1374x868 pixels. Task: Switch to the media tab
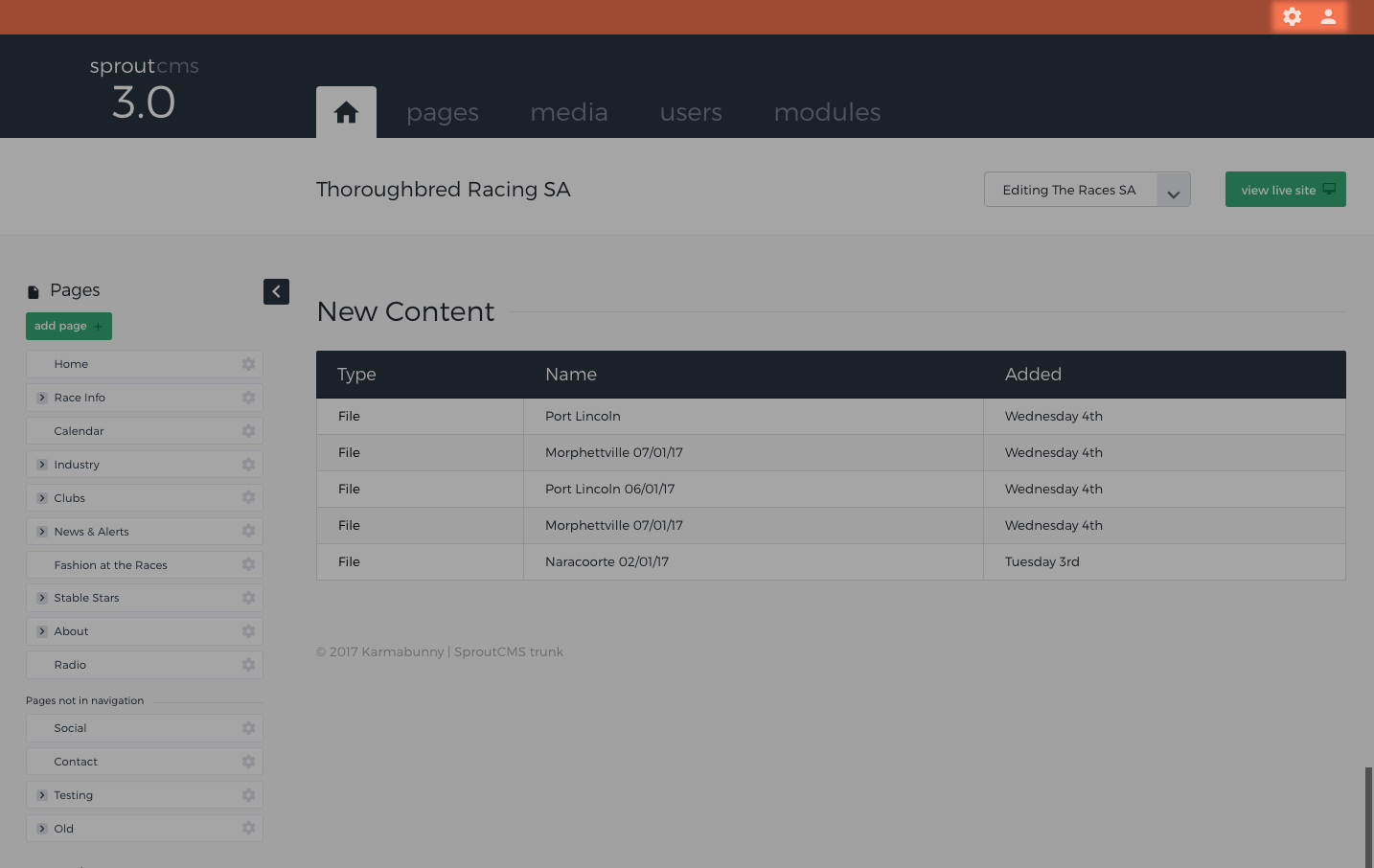coord(569,112)
